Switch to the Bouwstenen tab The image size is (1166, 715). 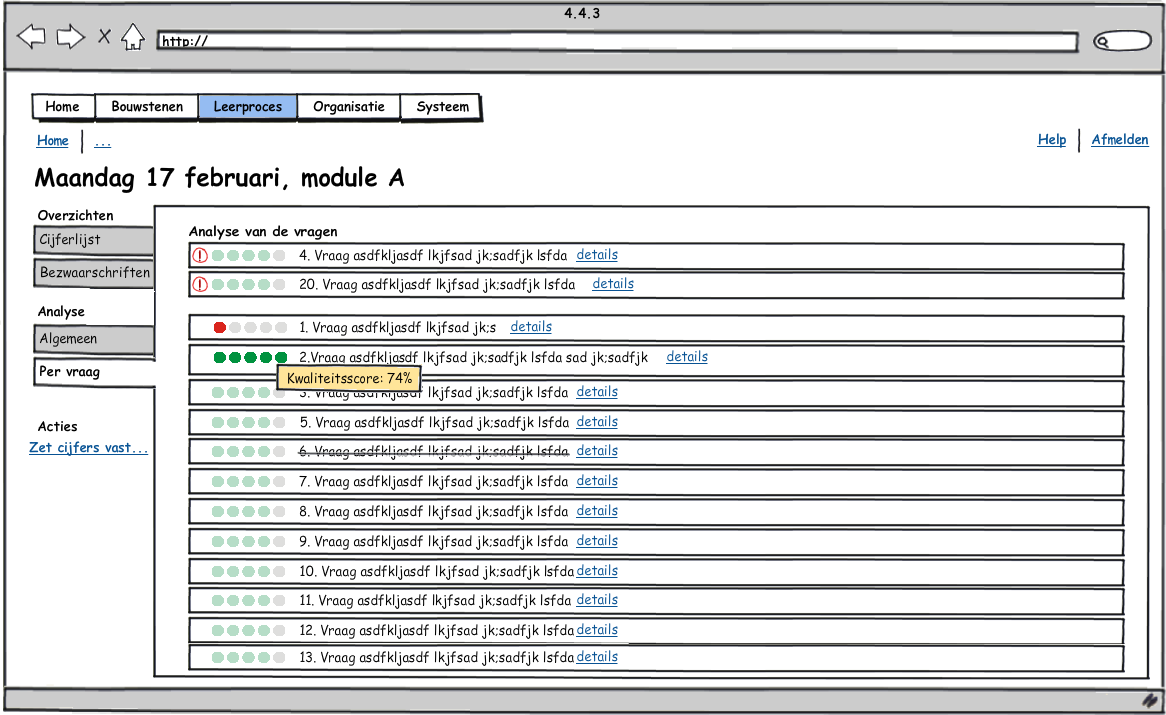(x=147, y=107)
